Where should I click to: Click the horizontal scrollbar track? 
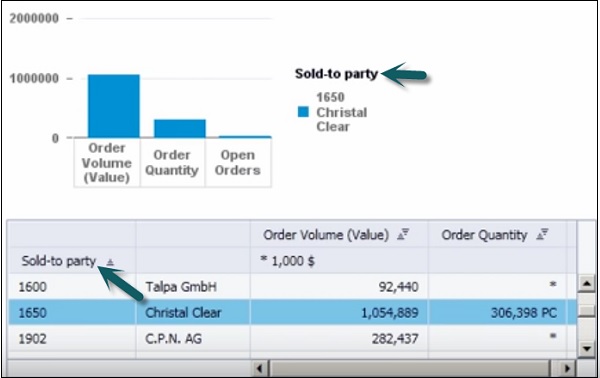(x=409, y=368)
